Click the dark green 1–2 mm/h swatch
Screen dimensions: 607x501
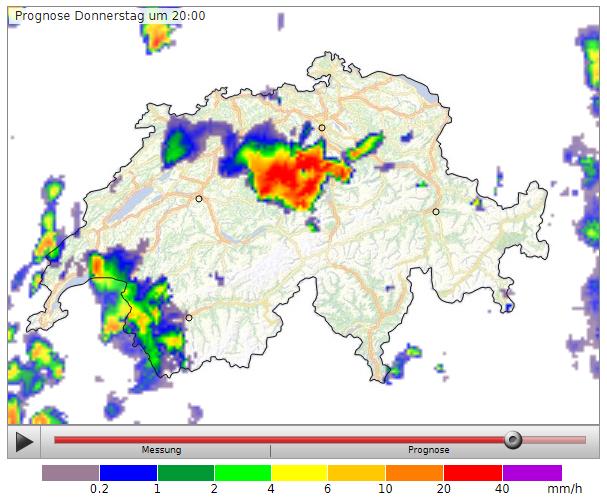click(x=185, y=472)
